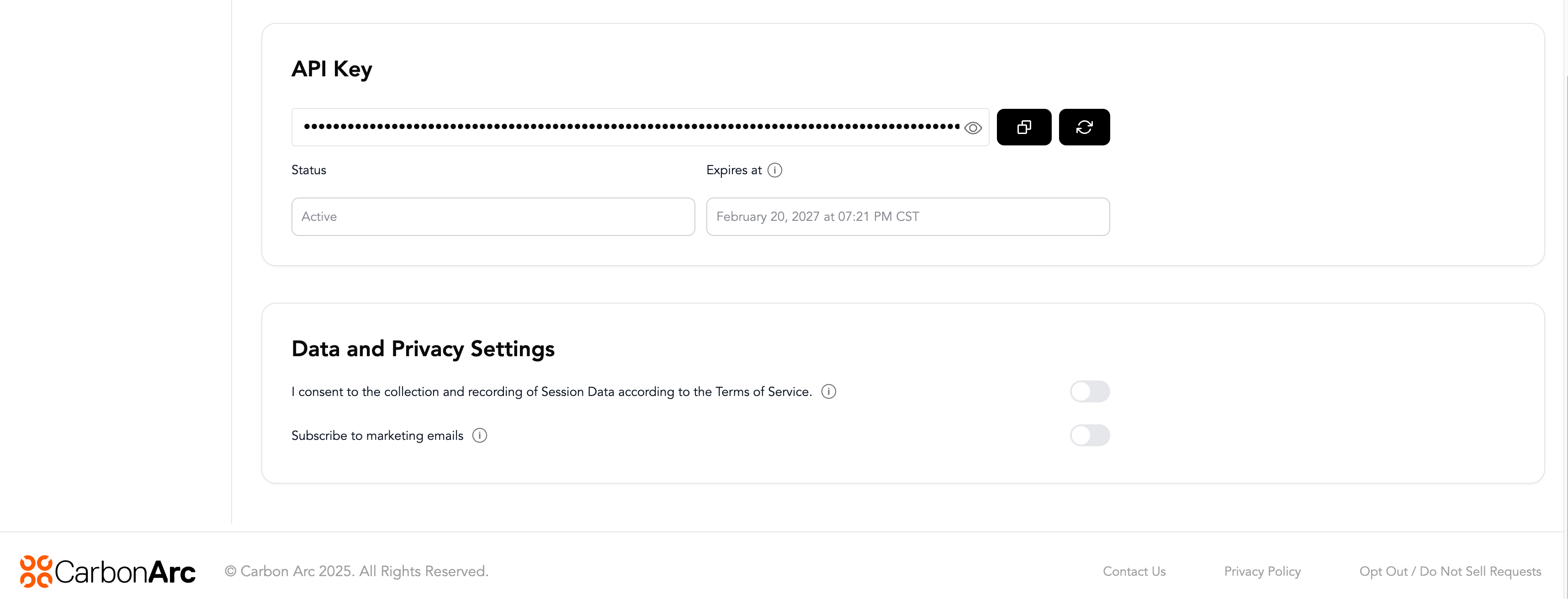
Task: Reveal the API key with eye icon
Action: click(x=973, y=128)
